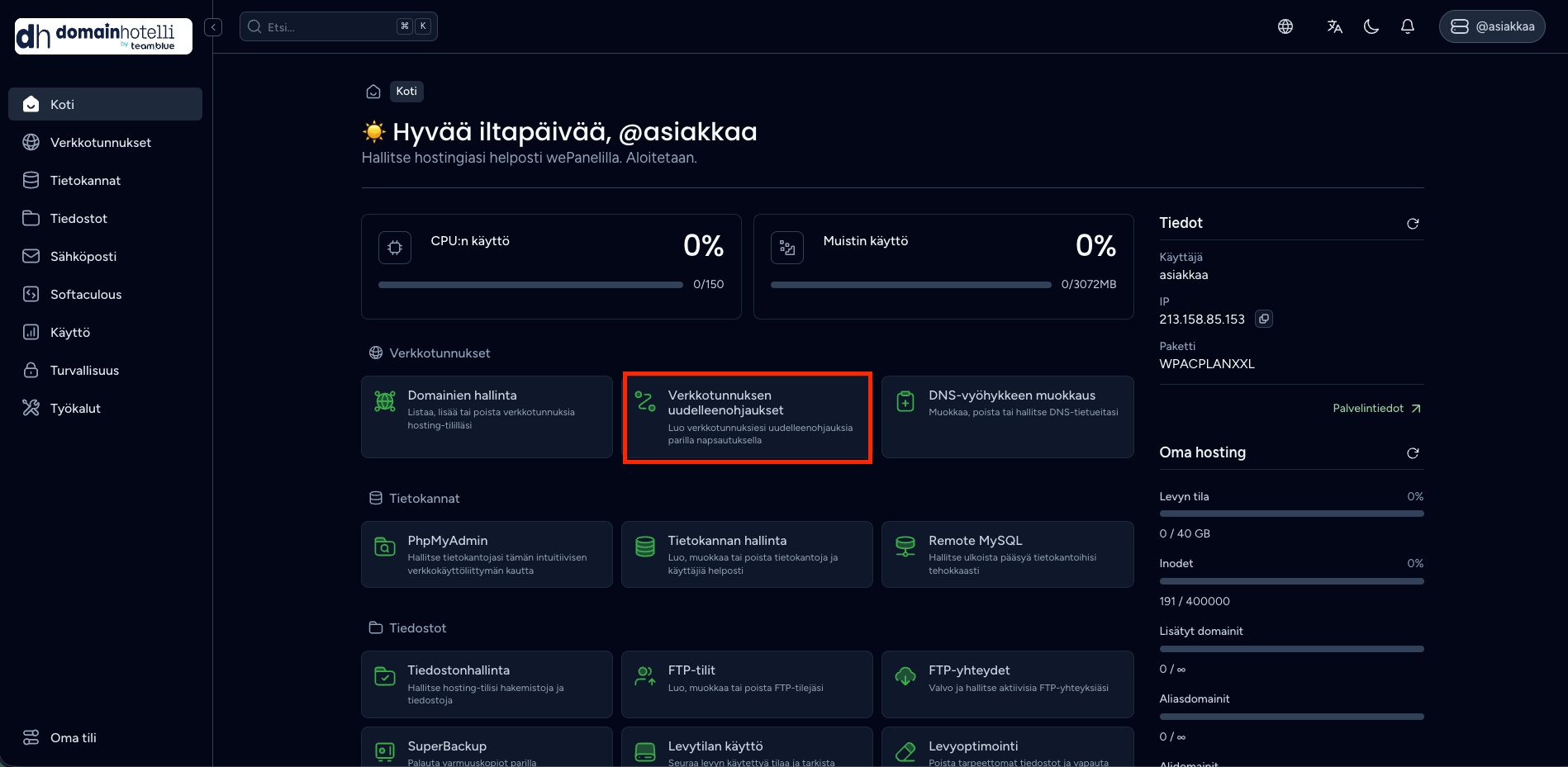
Task: Click the 0 / 40 GB disk value
Action: (x=1185, y=533)
